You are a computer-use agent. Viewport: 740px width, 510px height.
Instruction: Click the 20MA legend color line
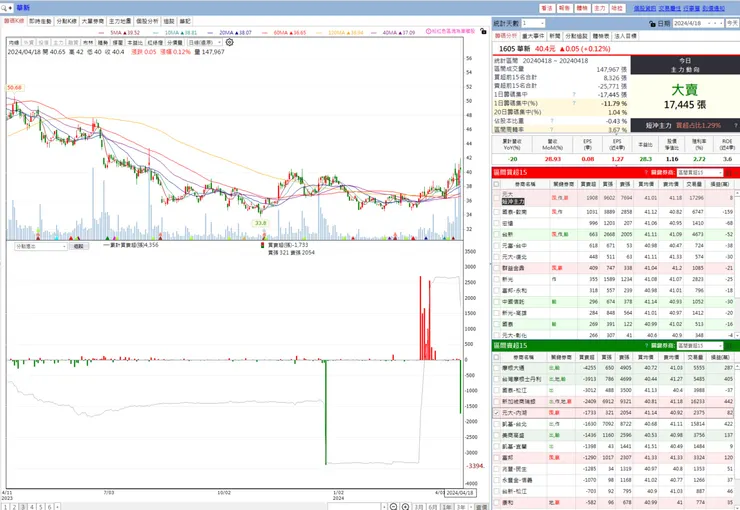211,33
